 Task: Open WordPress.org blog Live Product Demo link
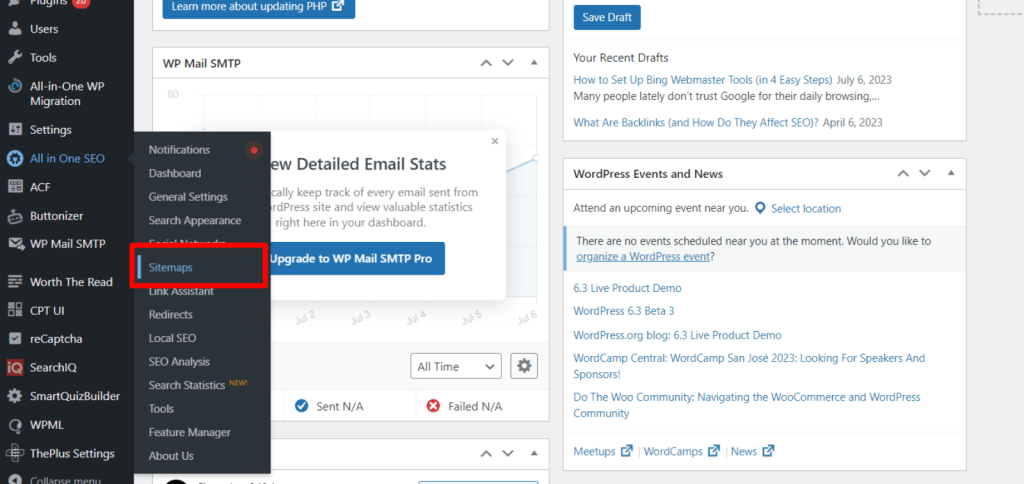677,335
